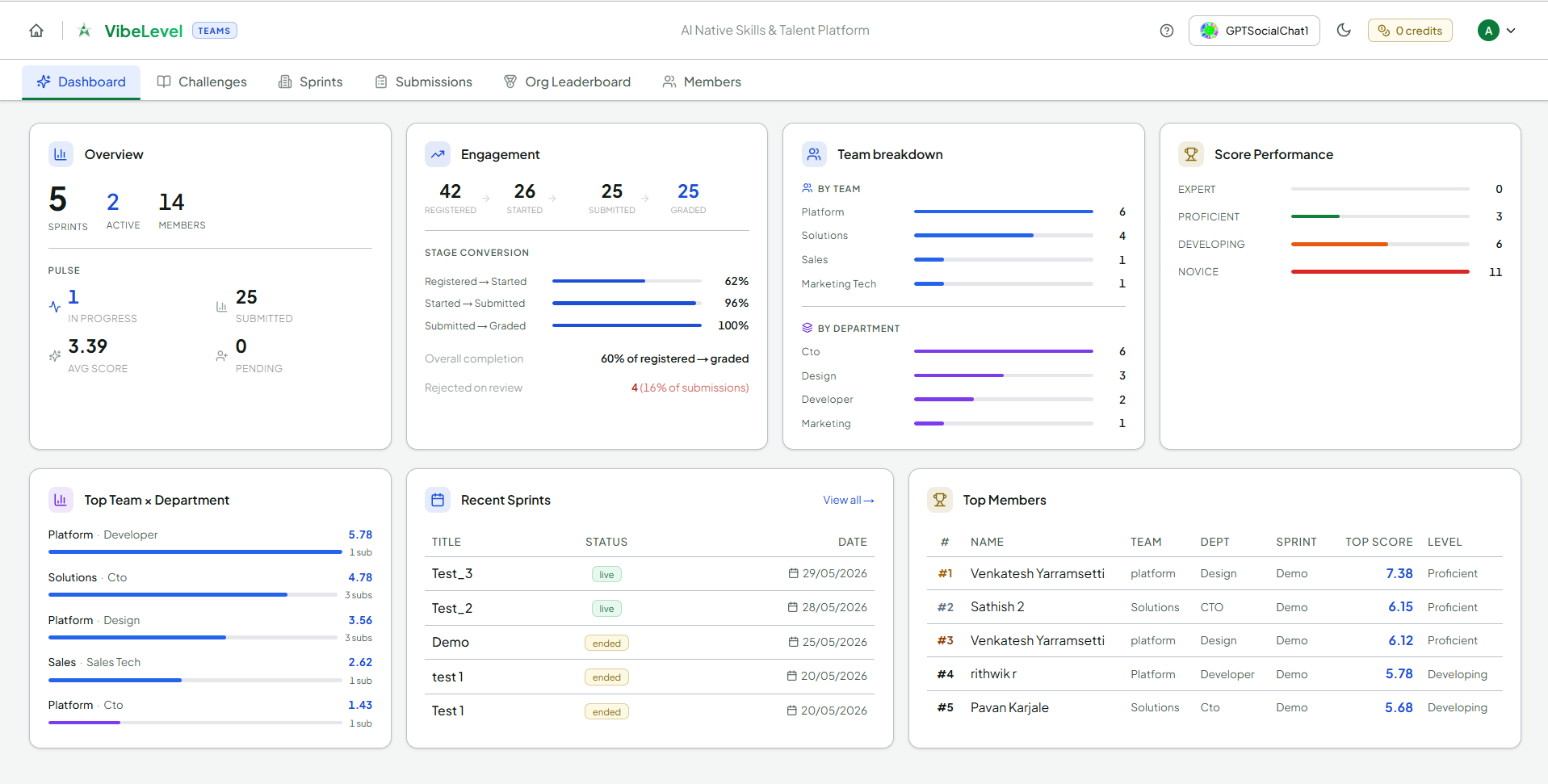
Task: Click the Engagement trend icon
Action: tap(438, 154)
